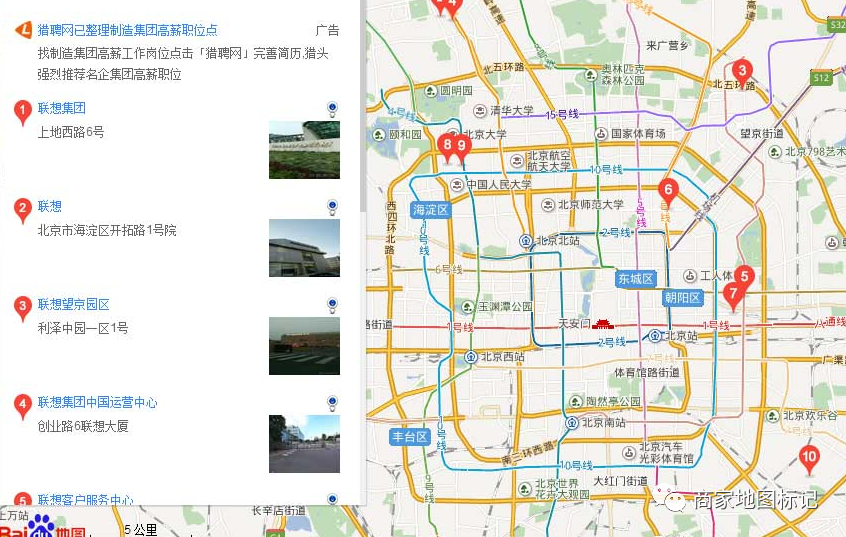Click the Tiananmen landmark icon
Viewport: 846px width, 537px height.
pyautogui.click(x=603, y=323)
